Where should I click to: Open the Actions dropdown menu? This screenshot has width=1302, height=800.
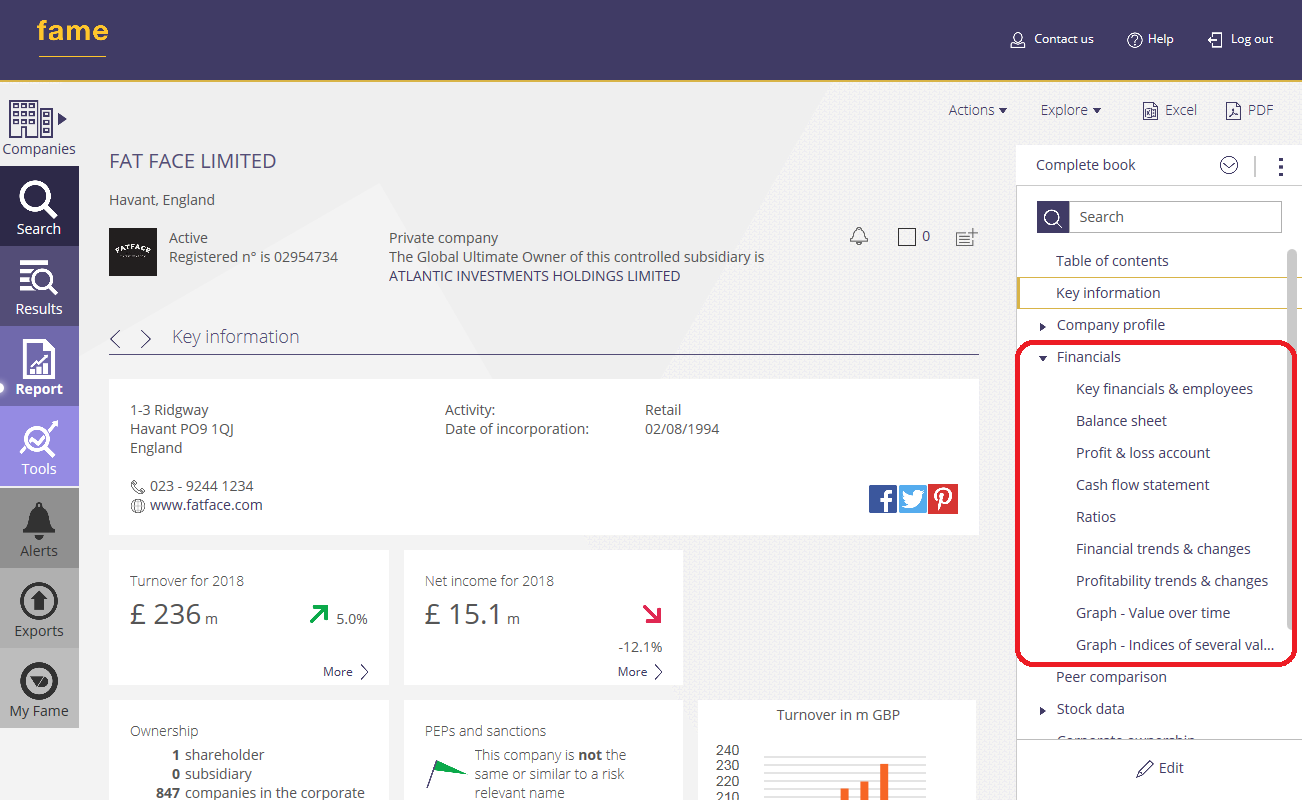coord(977,110)
